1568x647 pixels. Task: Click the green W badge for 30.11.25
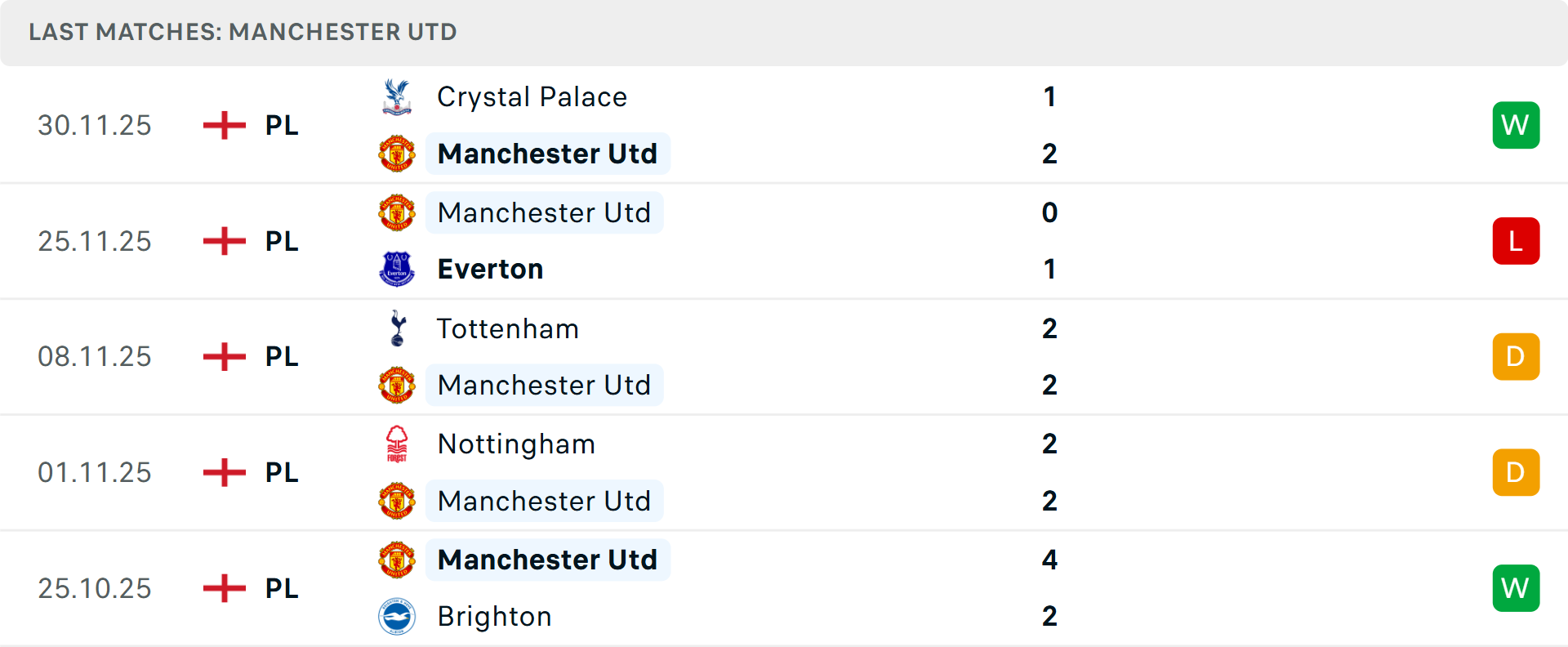tap(1516, 125)
